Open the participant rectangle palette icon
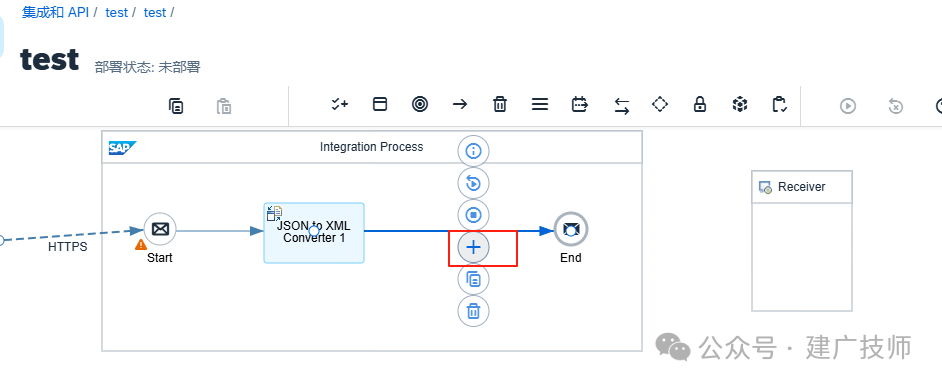Screen dimensions: 942x386 click(380, 104)
